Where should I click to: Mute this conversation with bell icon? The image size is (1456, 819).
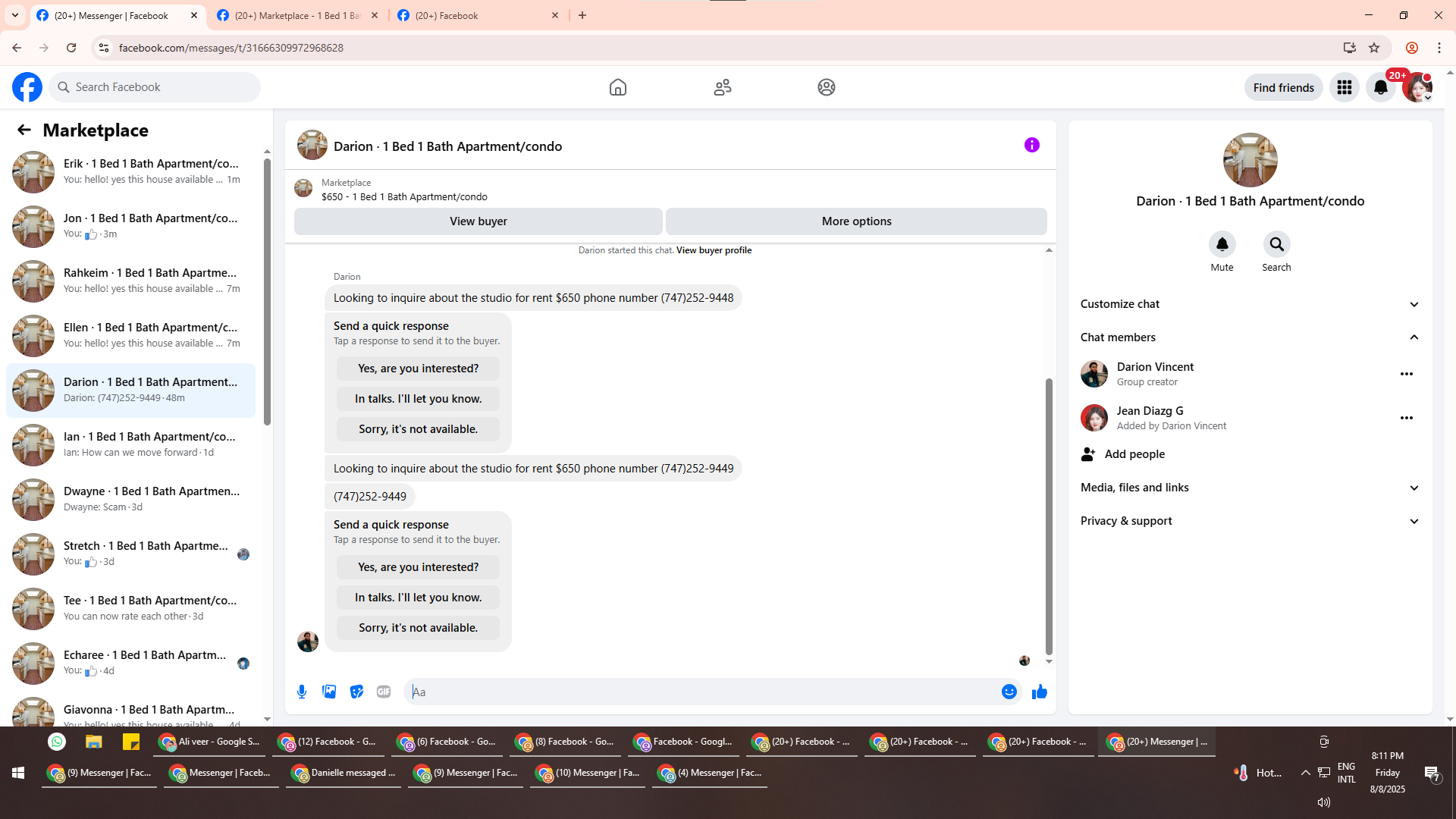click(1222, 244)
